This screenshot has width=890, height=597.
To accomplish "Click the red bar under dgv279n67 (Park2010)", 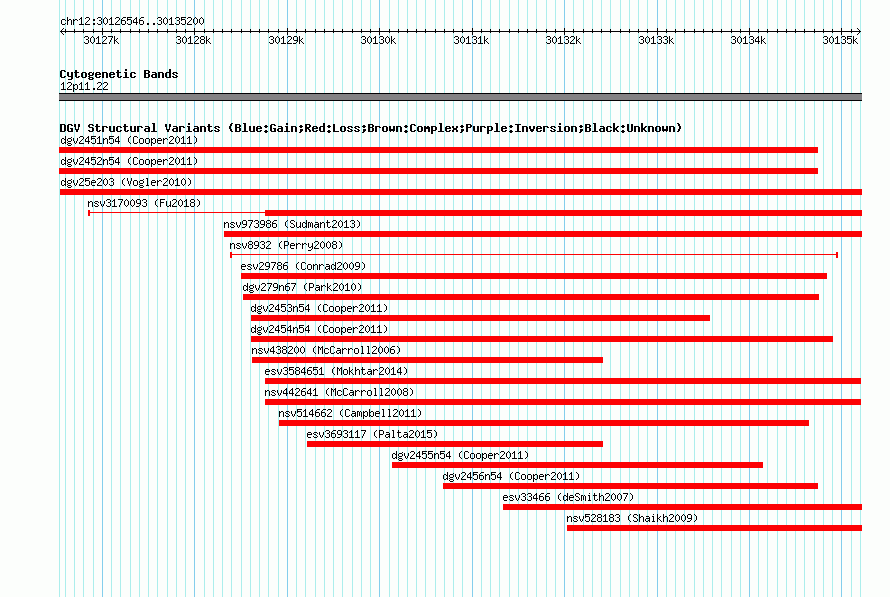I will pos(531,297).
